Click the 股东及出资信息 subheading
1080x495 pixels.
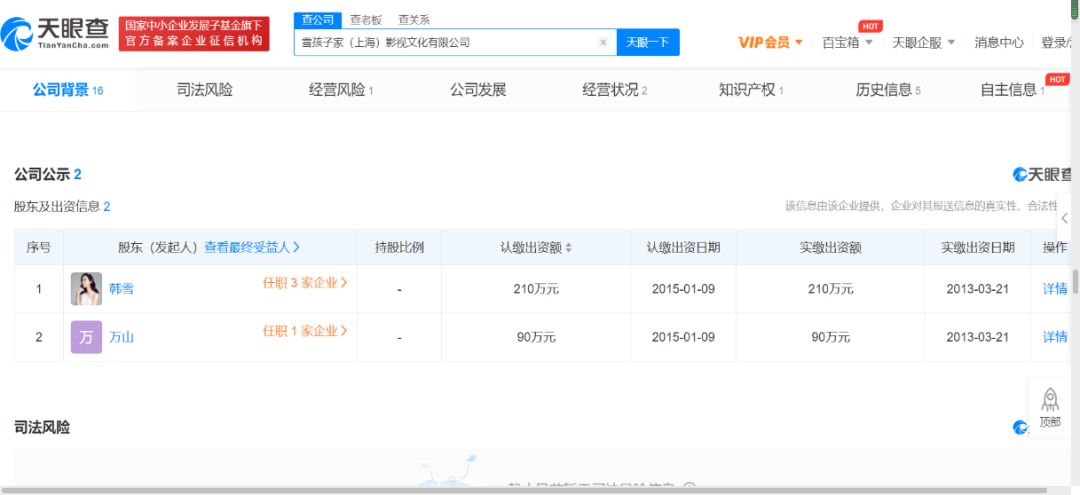pos(62,207)
